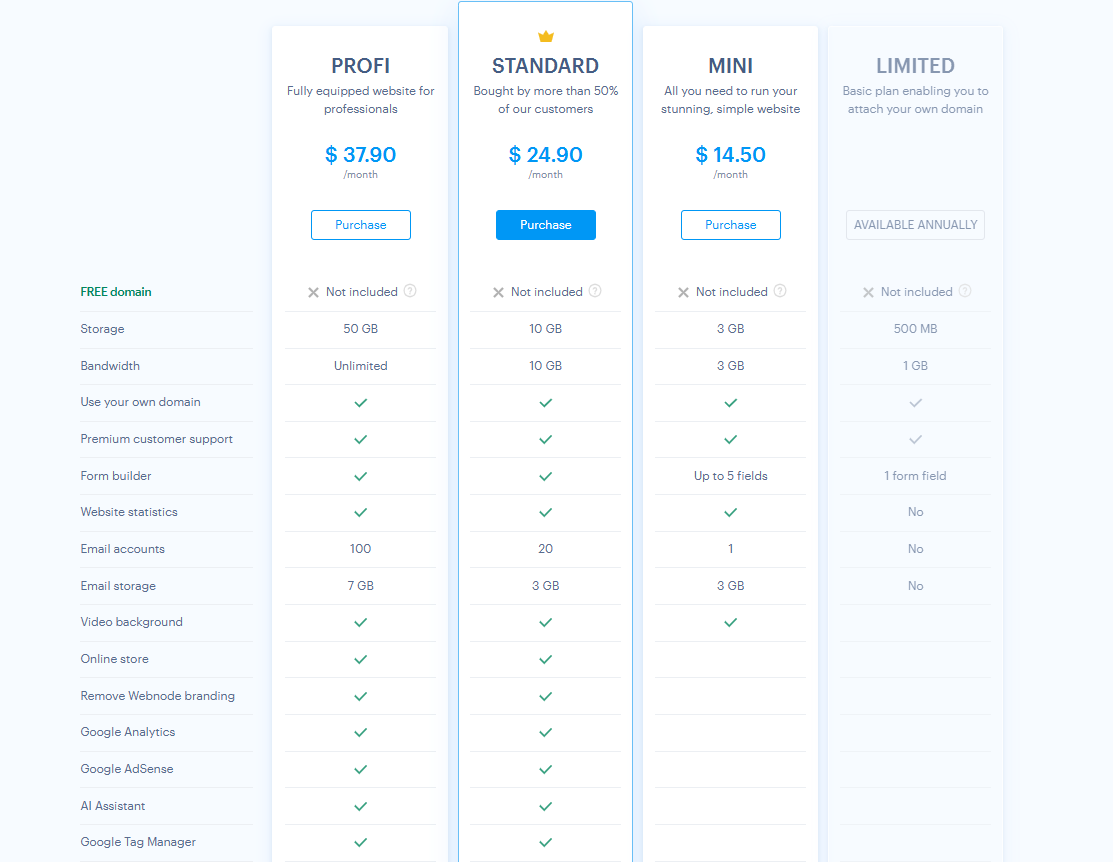
Task: Click the Storage row label
Action: pos(102,329)
